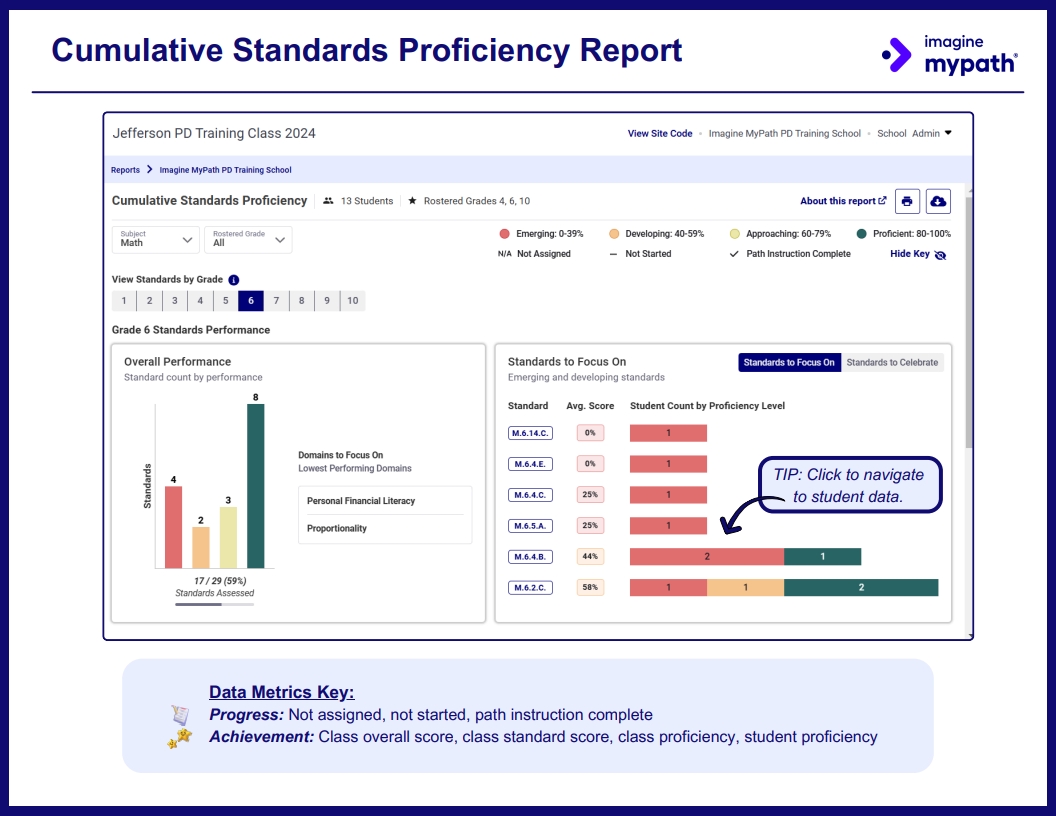Click the dark green Proficient bar with 8
The height and width of the screenshot is (816, 1056).
[x=256, y=486]
